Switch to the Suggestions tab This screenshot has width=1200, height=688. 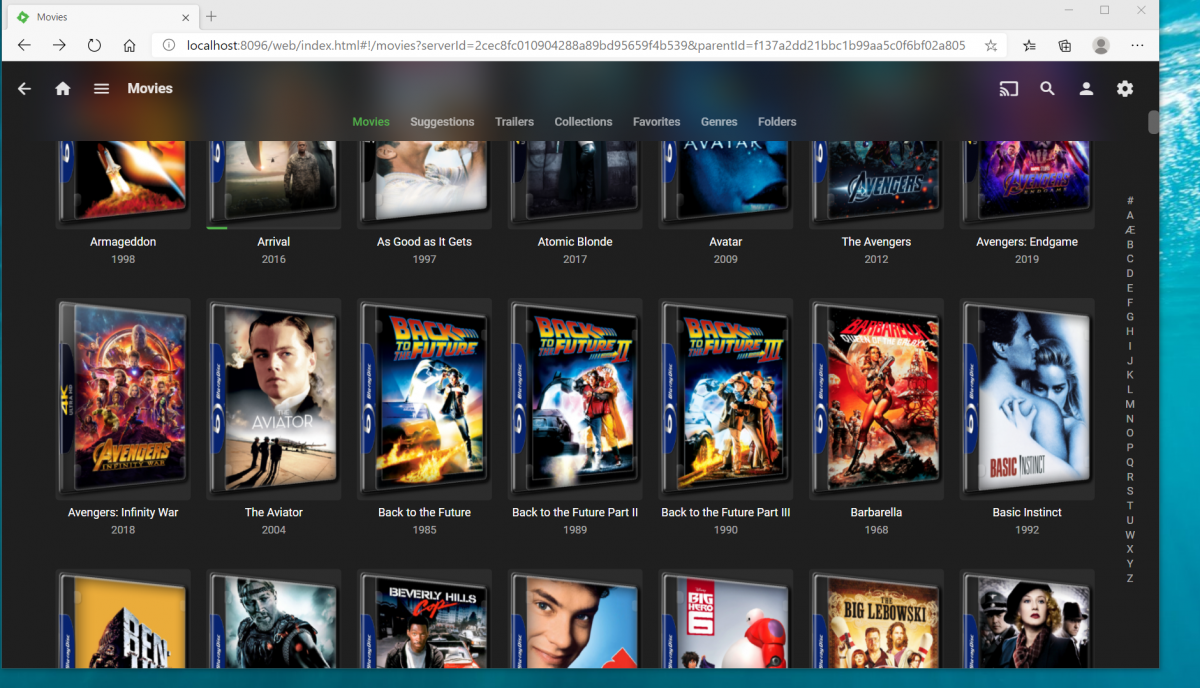[442, 122]
